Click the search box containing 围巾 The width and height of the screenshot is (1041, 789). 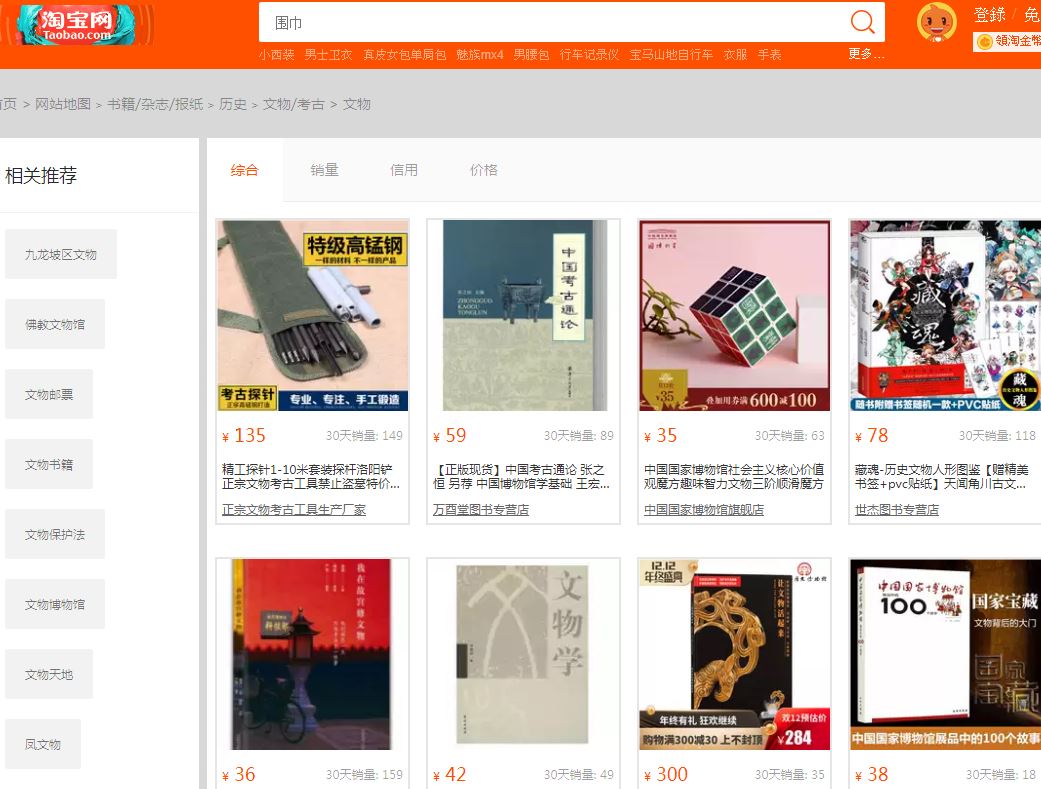[x=550, y=21]
